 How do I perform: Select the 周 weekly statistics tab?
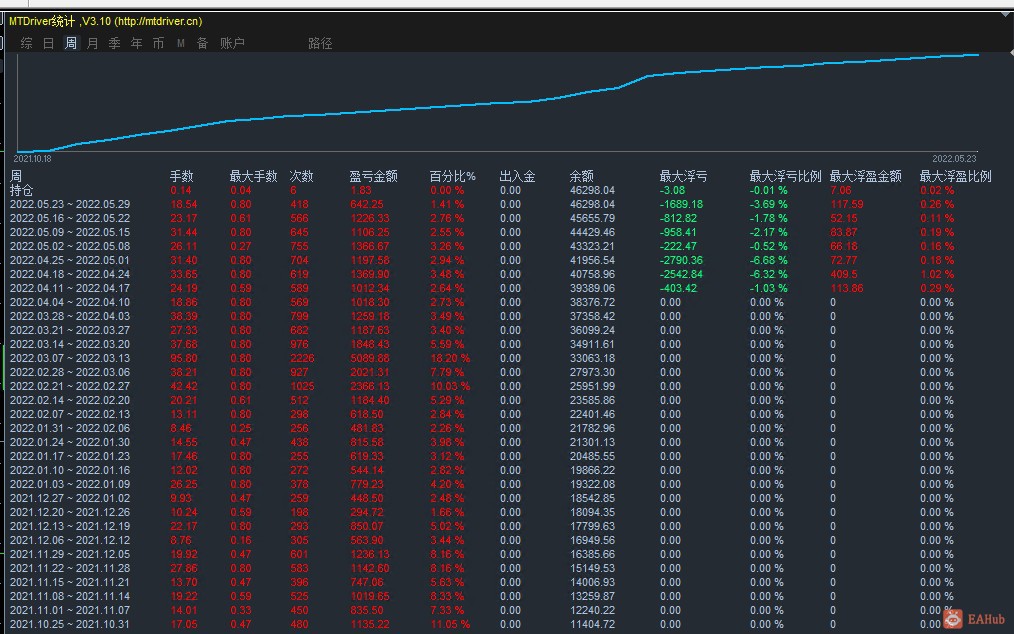click(x=70, y=43)
